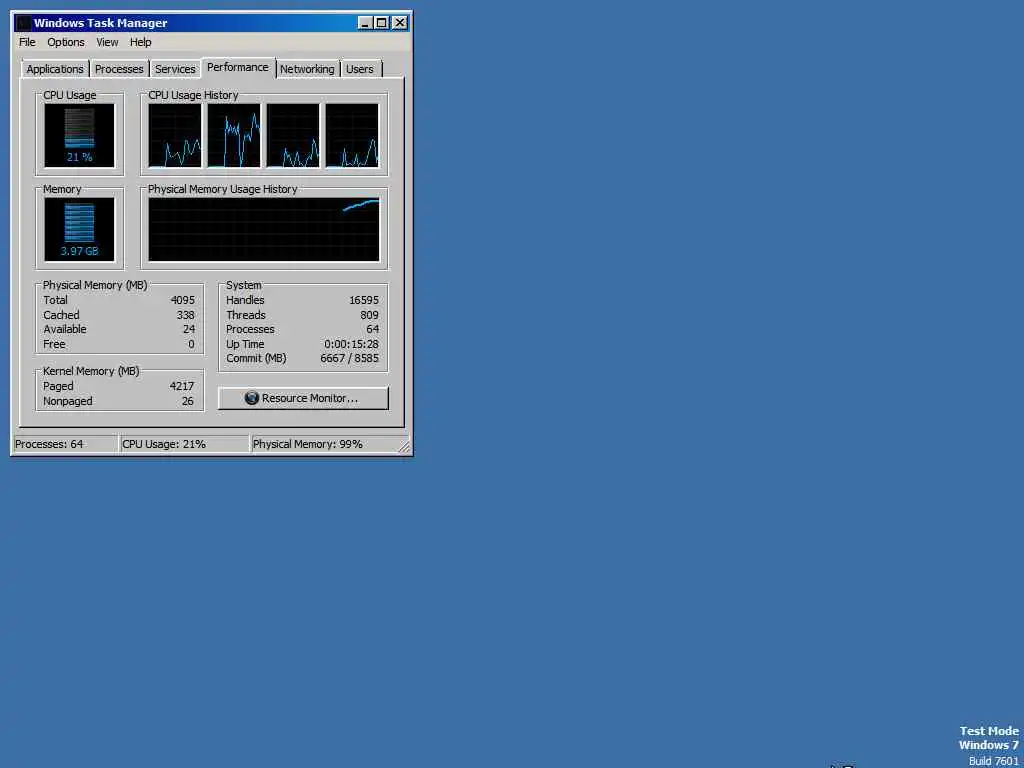1024x768 pixels.
Task: Click the Available memory value 24
Action: [189, 329]
